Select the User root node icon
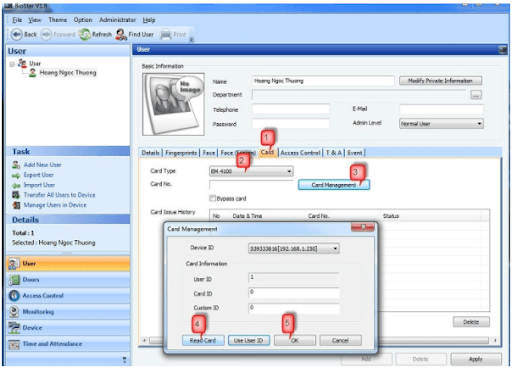This screenshot has height=368, width=512. (22, 63)
